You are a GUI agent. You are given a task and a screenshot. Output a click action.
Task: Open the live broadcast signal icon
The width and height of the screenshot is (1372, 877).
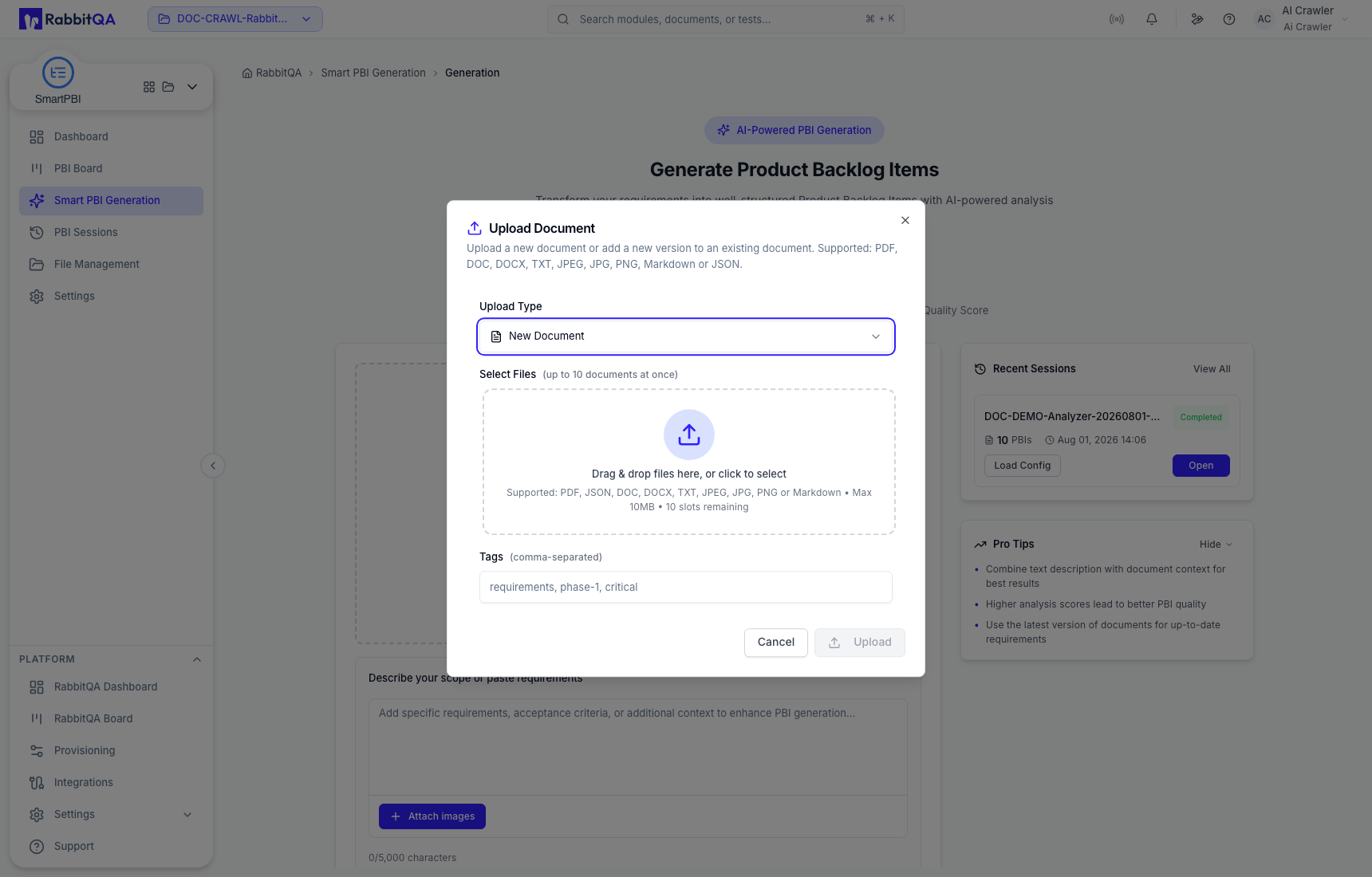1117,19
